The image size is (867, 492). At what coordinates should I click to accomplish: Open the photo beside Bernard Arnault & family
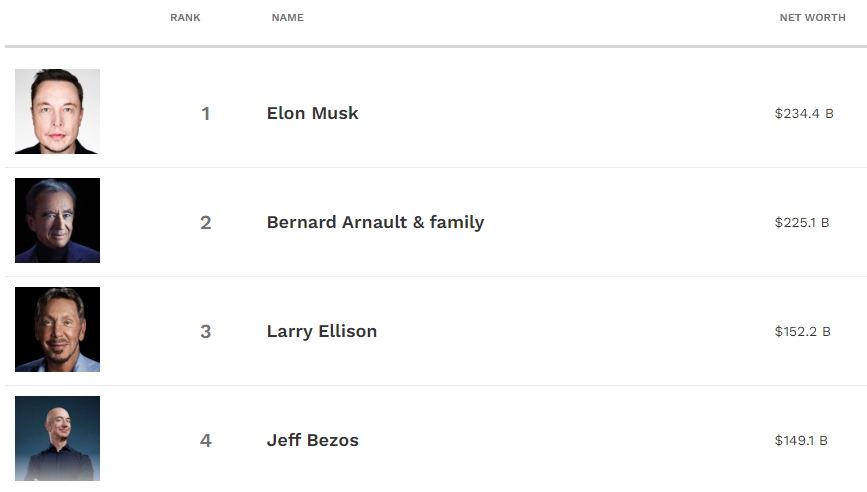click(x=57, y=220)
